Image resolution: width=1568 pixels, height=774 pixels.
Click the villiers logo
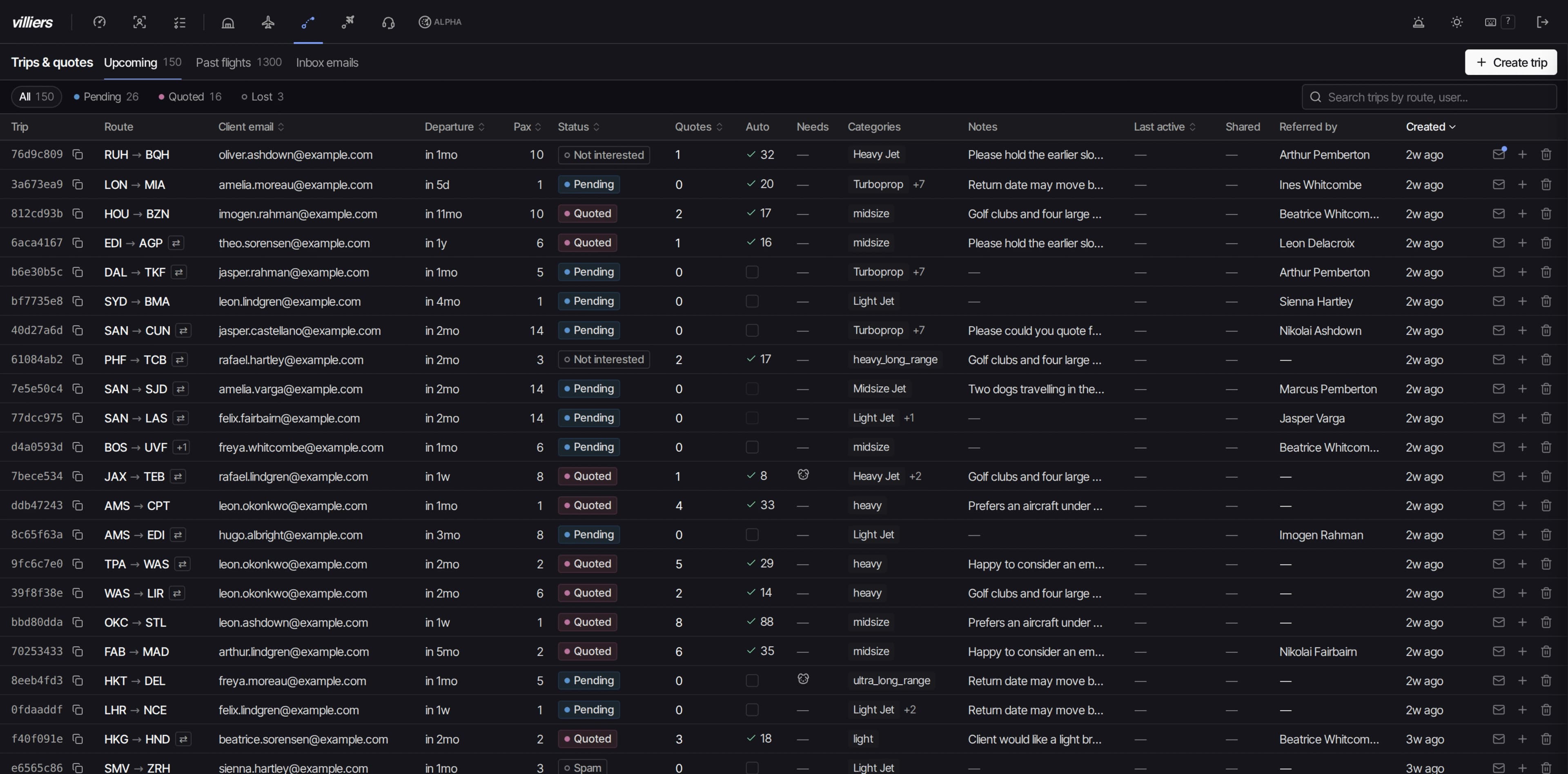(33, 22)
